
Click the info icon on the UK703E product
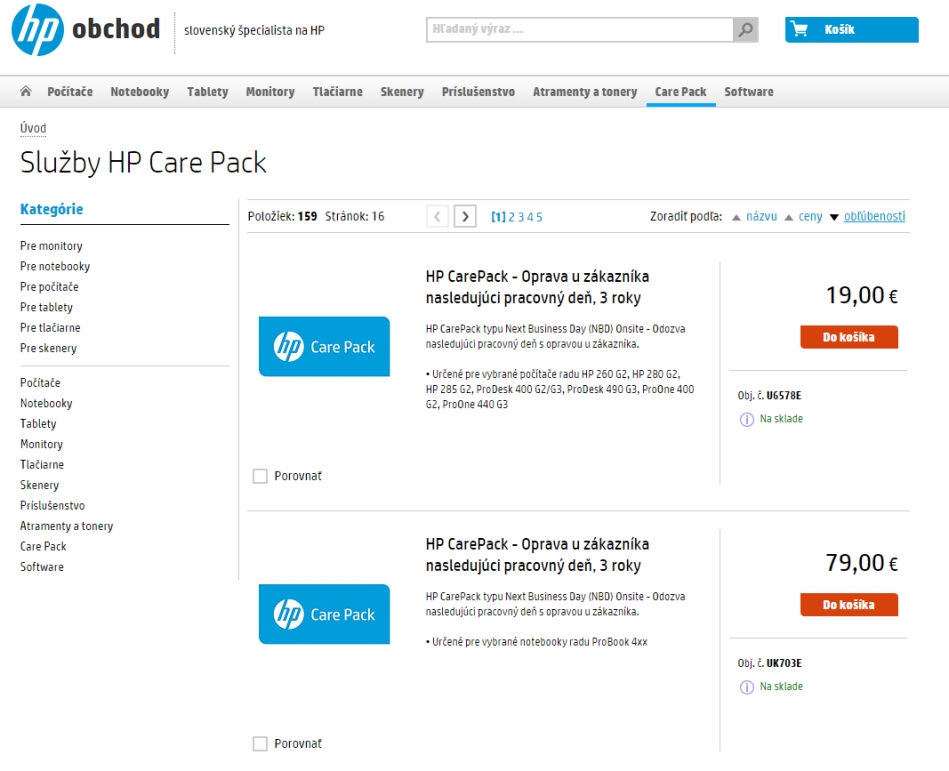tap(746, 687)
